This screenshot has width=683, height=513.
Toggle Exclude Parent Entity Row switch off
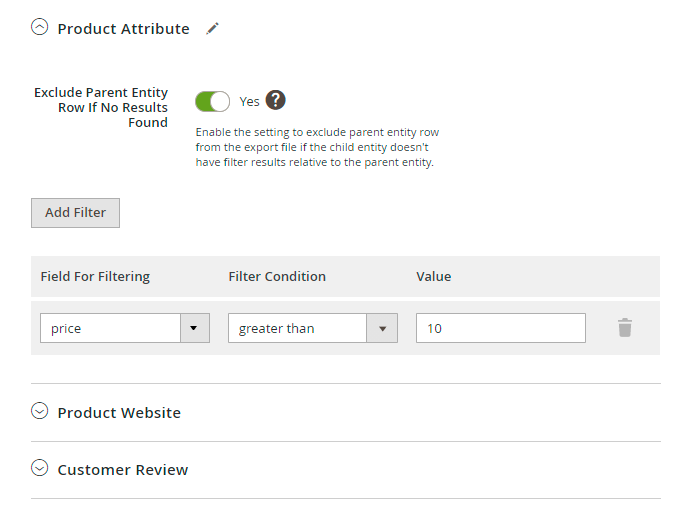[212, 101]
